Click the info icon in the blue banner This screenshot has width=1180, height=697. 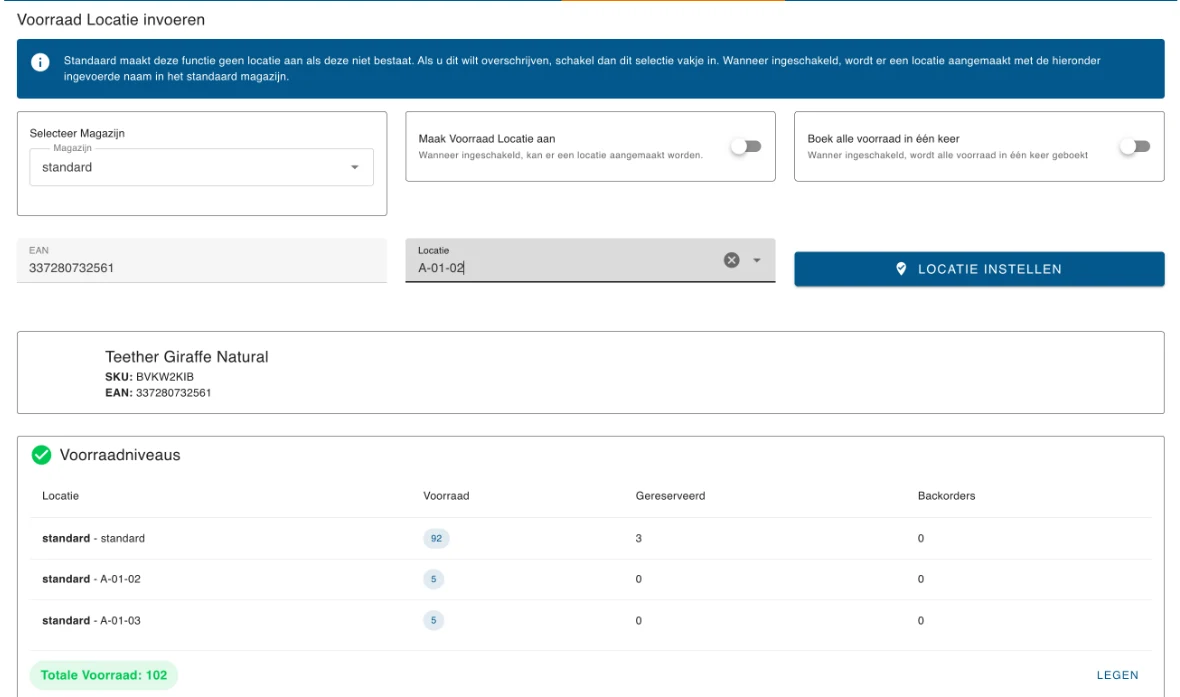pyautogui.click(x=40, y=62)
